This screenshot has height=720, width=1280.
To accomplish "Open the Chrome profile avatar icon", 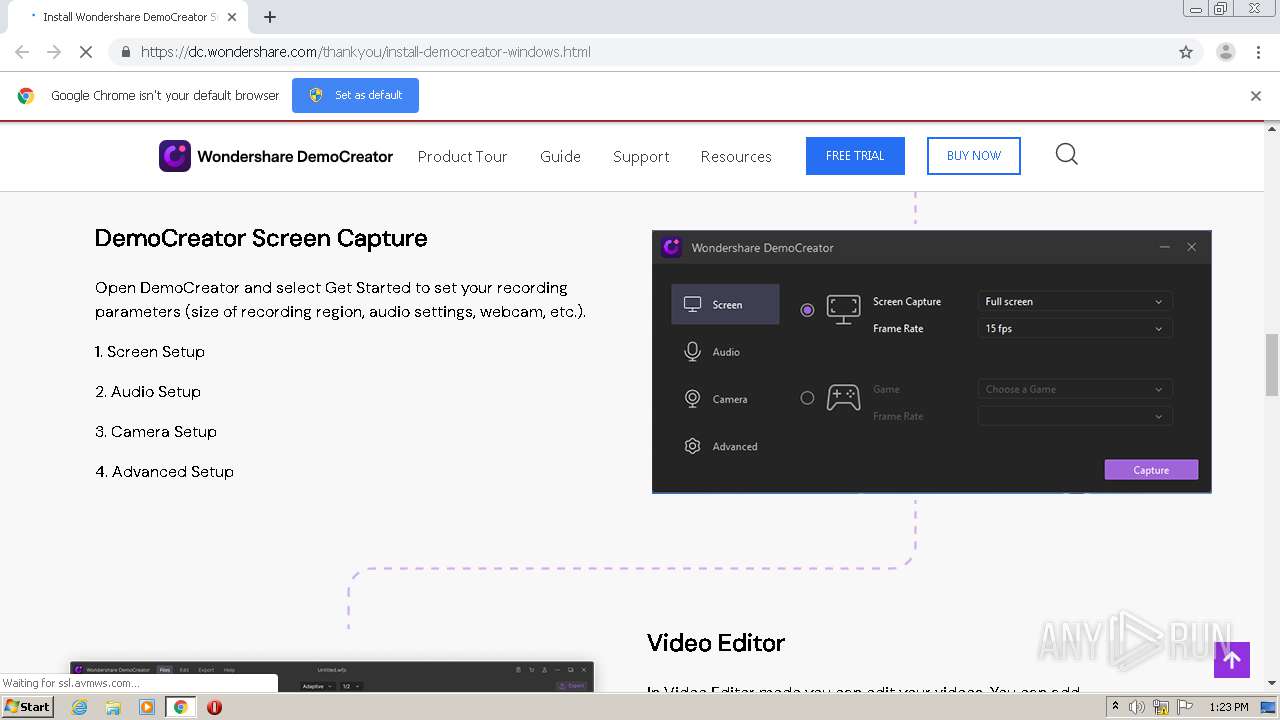I will click(1226, 52).
